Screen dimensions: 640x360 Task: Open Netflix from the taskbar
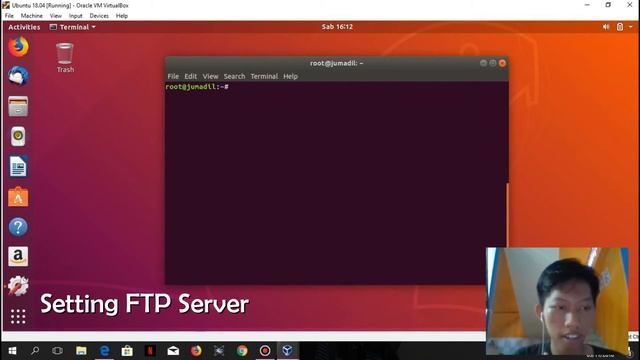click(x=150, y=351)
